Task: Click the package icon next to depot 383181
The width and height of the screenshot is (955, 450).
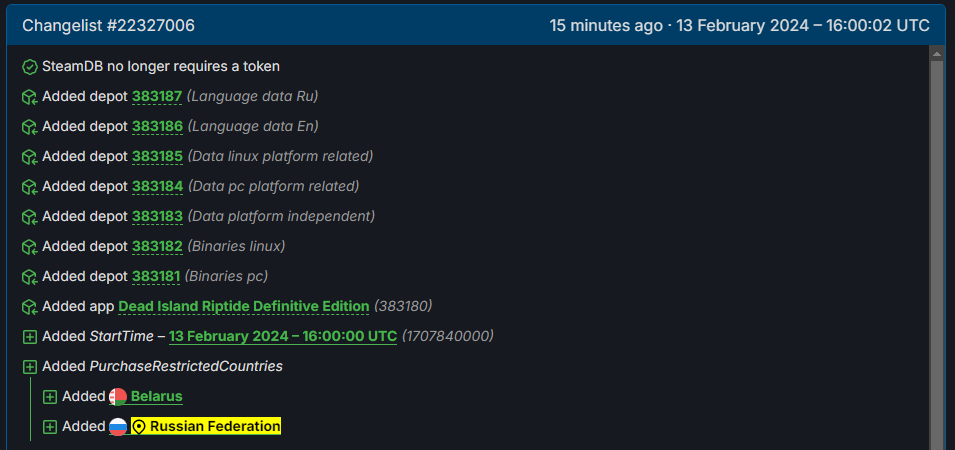Action: (x=30, y=277)
